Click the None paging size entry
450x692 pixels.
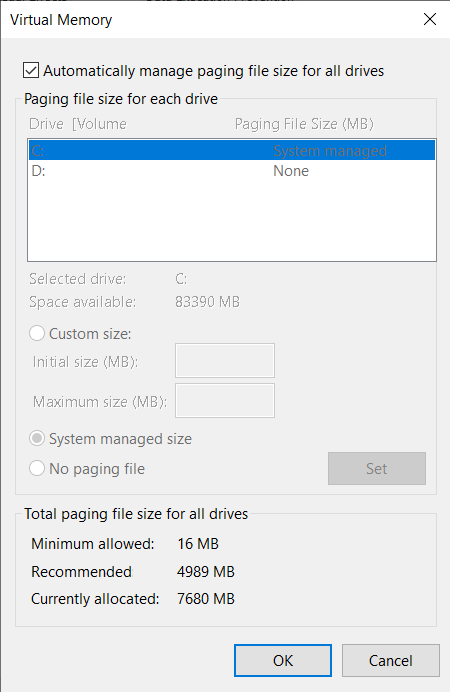291,171
